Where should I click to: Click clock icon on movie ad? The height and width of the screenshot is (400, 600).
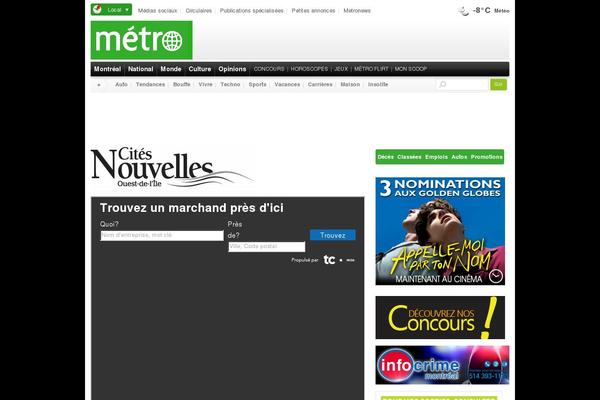pos(496,276)
